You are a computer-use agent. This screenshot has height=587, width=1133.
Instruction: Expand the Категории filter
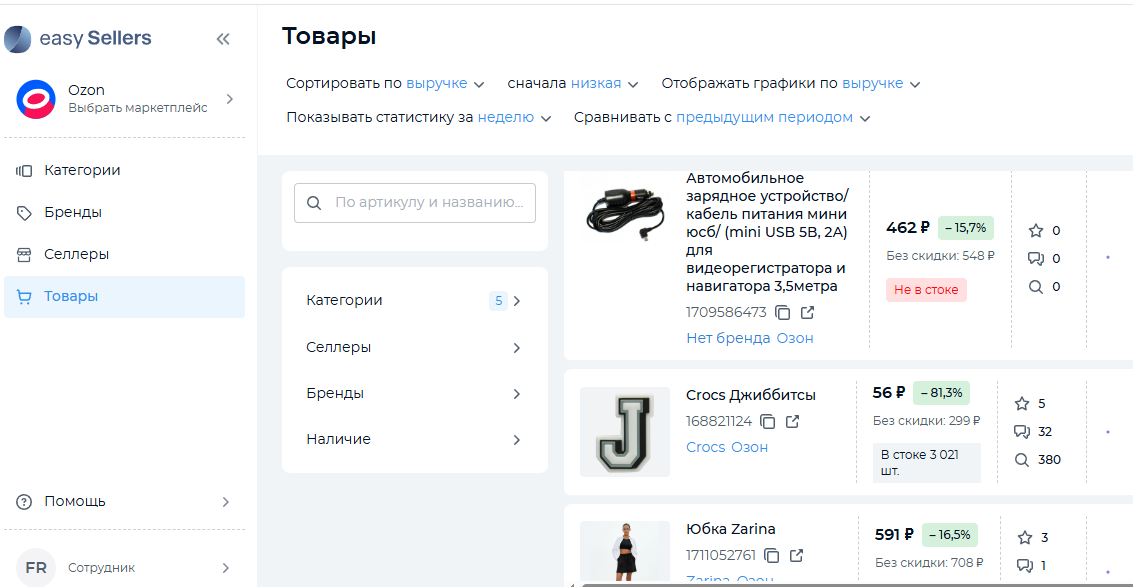(x=414, y=301)
